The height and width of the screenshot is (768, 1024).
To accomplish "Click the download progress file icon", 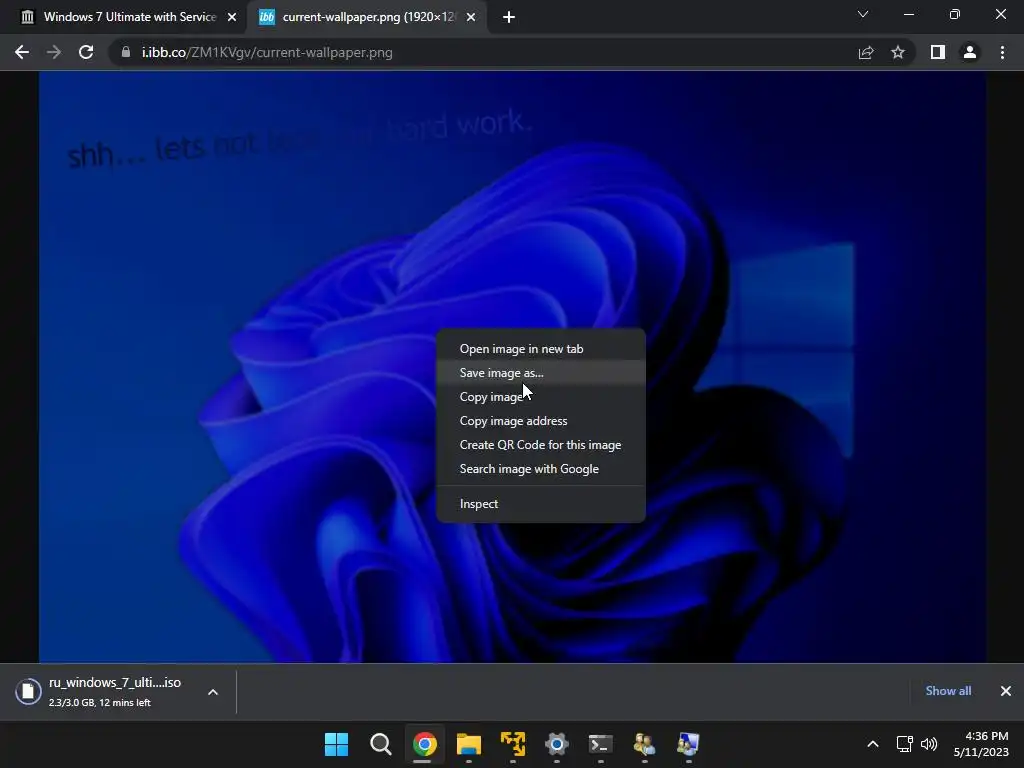I will [x=29, y=691].
